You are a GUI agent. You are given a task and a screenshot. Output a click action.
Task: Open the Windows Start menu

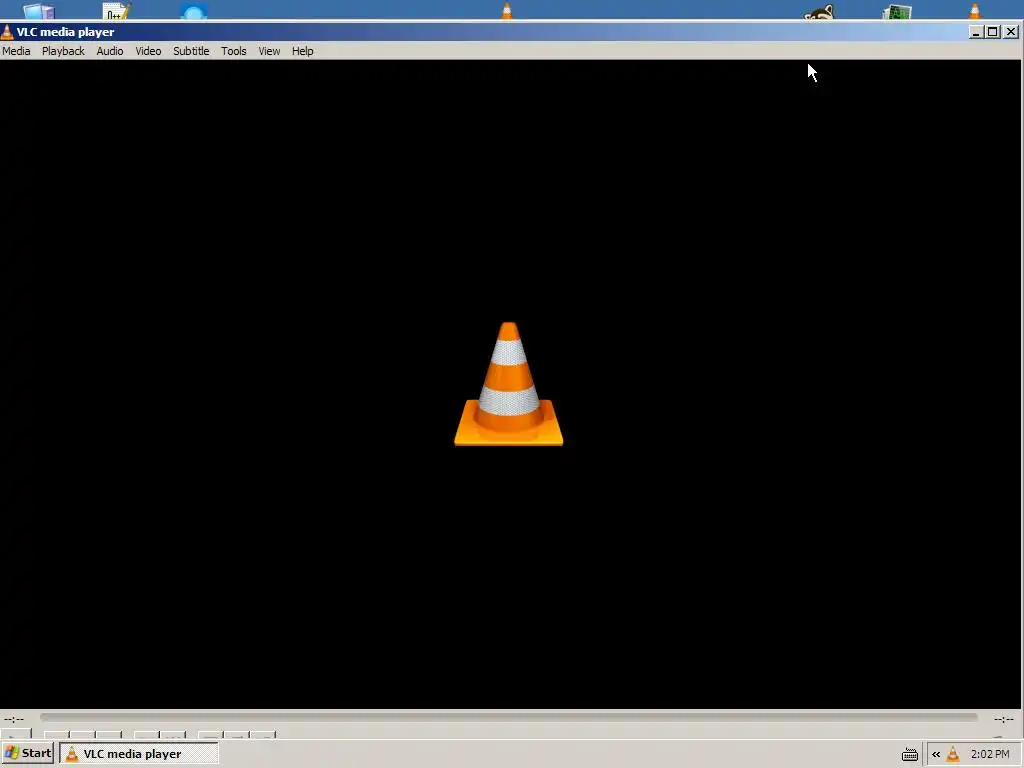27,753
